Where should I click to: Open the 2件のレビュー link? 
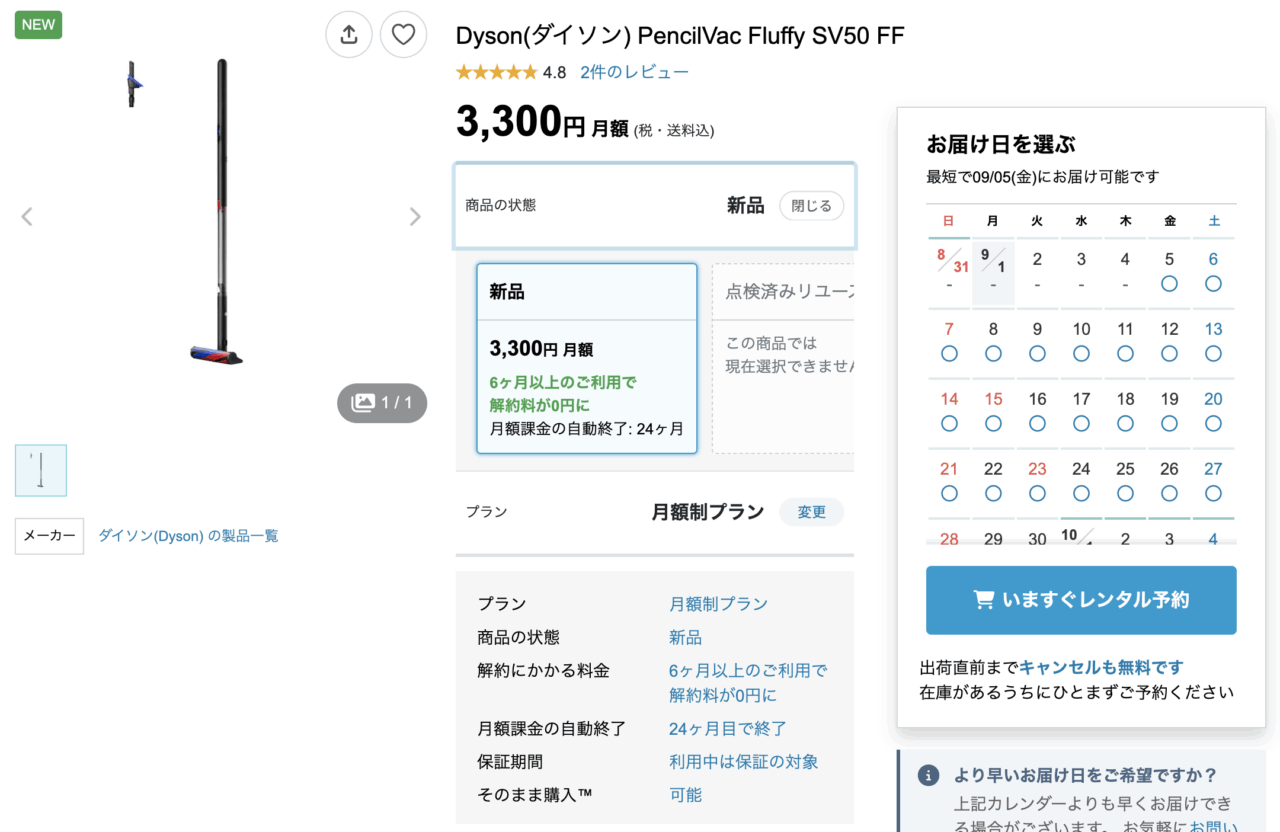click(x=634, y=72)
